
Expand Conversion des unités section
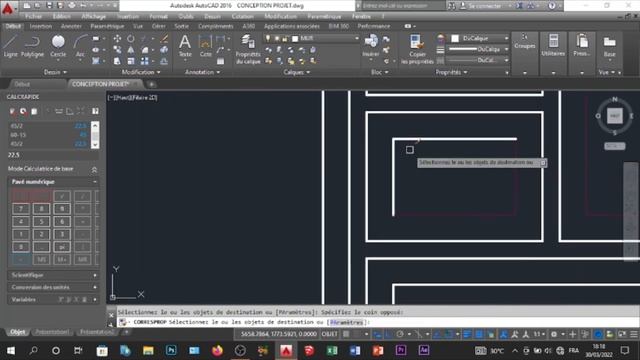53,287
